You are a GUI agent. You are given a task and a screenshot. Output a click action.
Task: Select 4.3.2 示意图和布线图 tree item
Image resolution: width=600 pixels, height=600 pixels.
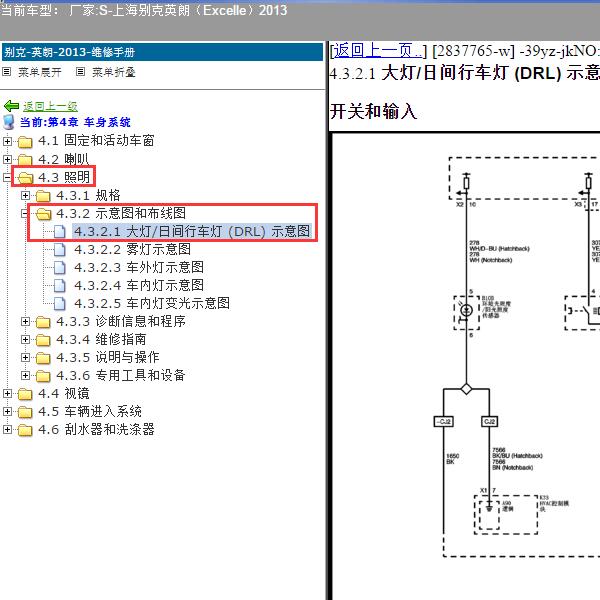point(121,213)
